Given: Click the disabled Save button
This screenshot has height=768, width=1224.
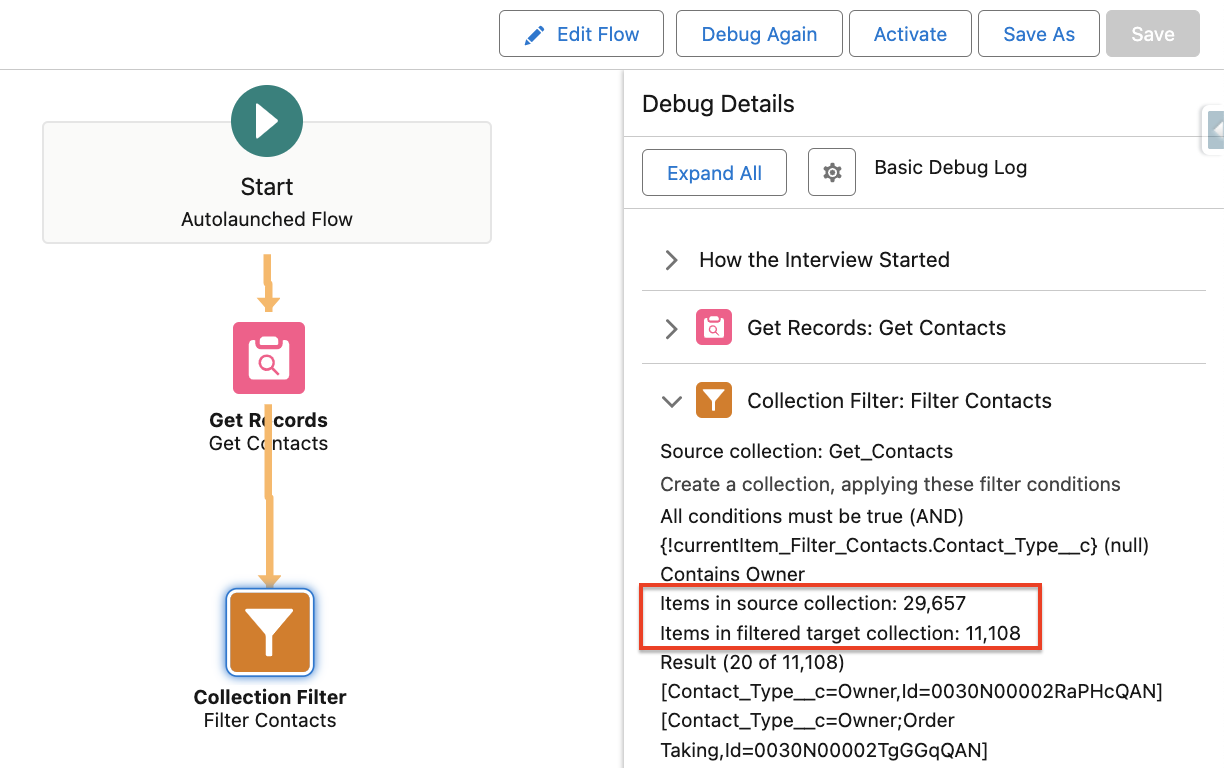Looking at the screenshot, I should [x=1152, y=33].
